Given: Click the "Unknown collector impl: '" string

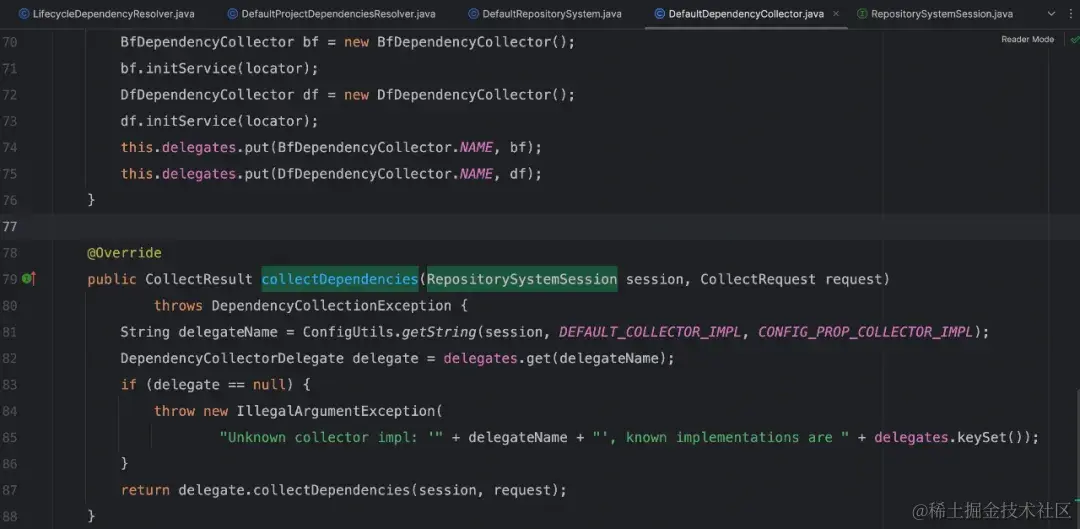Looking at the screenshot, I should pos(331,437).
